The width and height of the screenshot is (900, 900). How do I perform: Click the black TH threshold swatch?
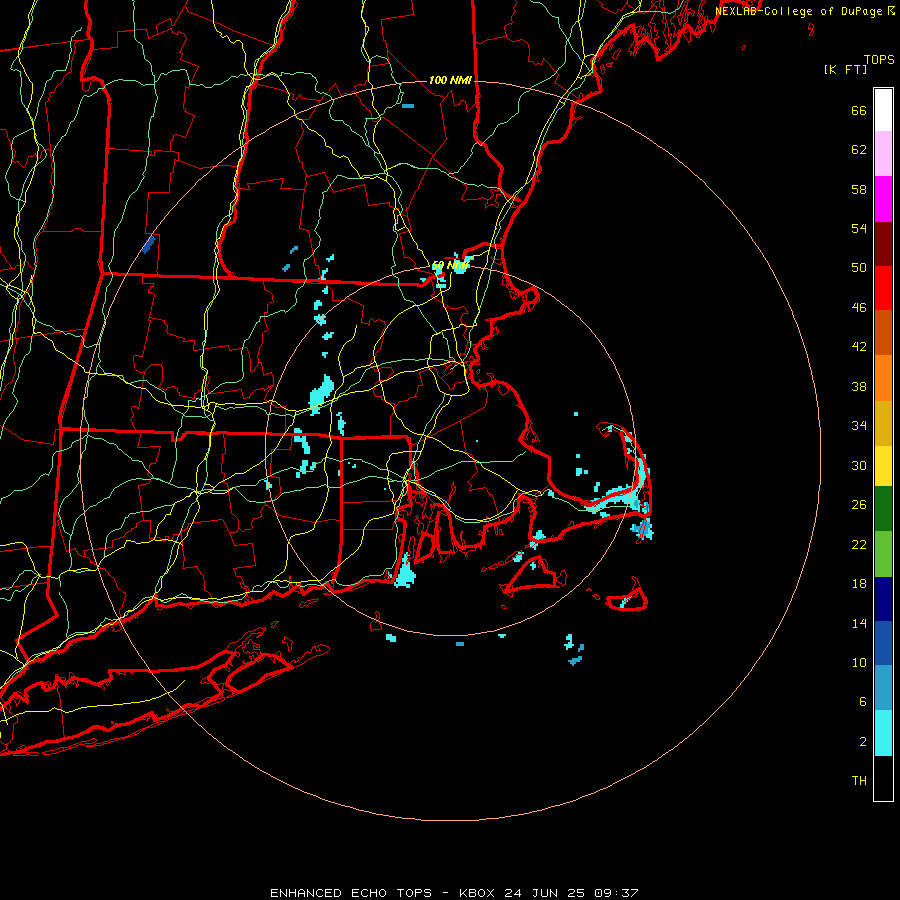(x=883, y=778)
